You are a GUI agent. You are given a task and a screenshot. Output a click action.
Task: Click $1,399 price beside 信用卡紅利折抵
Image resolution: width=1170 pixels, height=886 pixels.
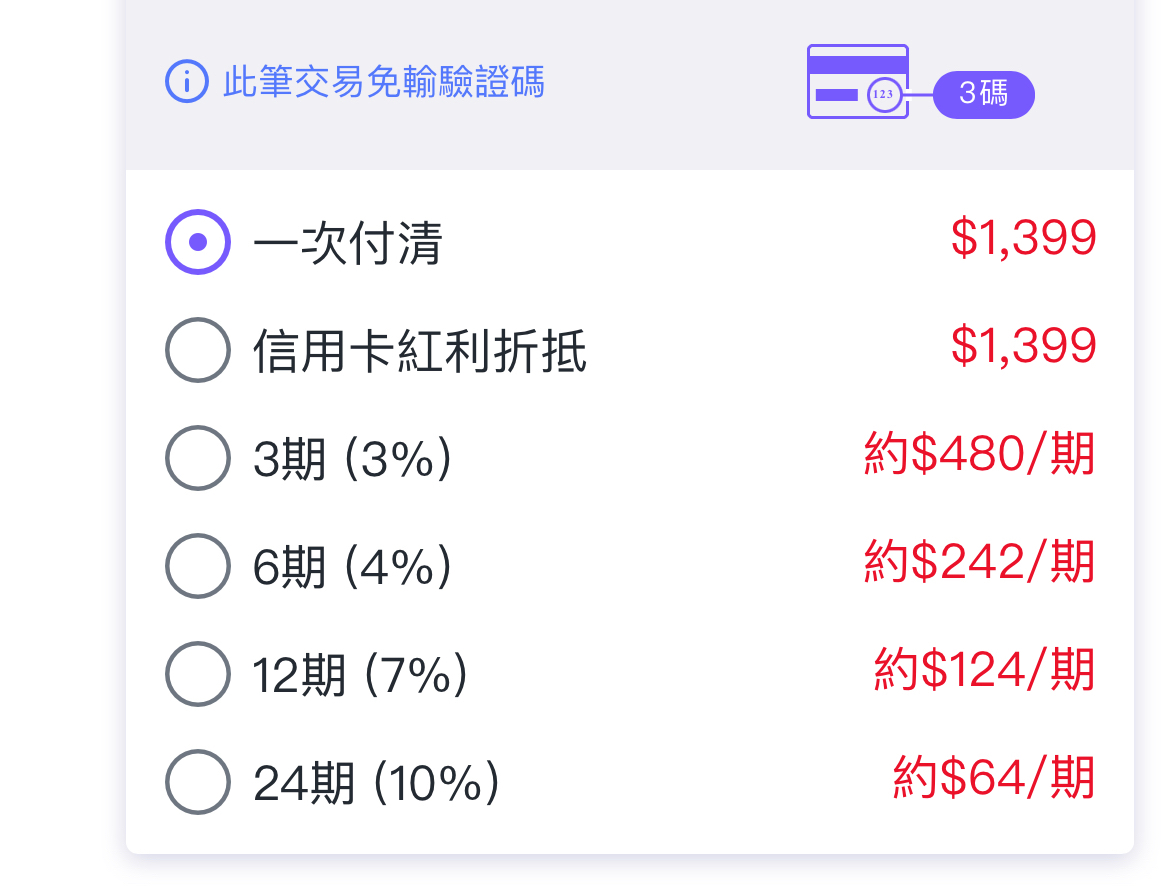[x=1023, y=346]
